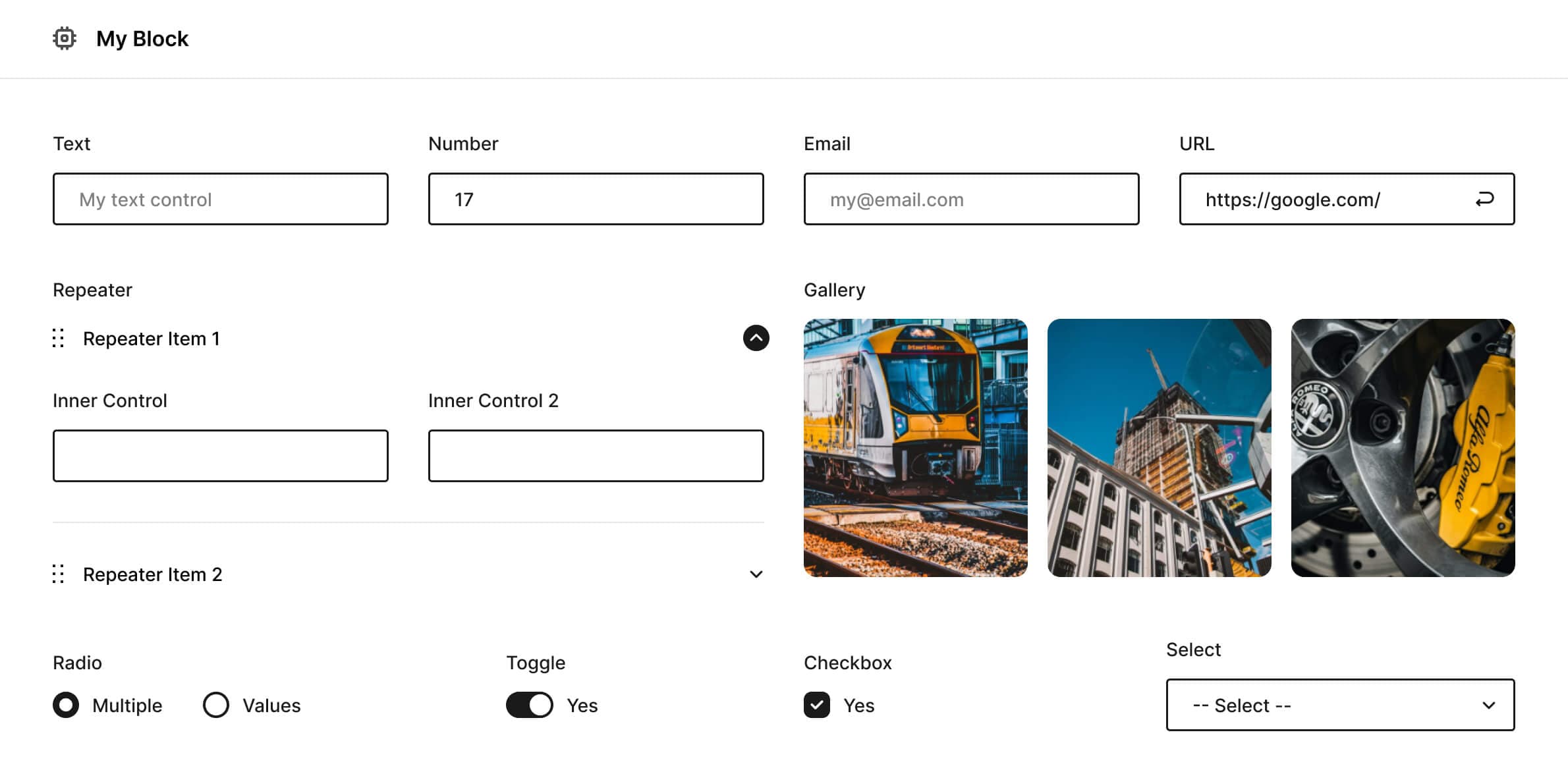Select the Multiple radio option
The height and width of the screenshot is (776, 1568).
[x=66, y=705]
